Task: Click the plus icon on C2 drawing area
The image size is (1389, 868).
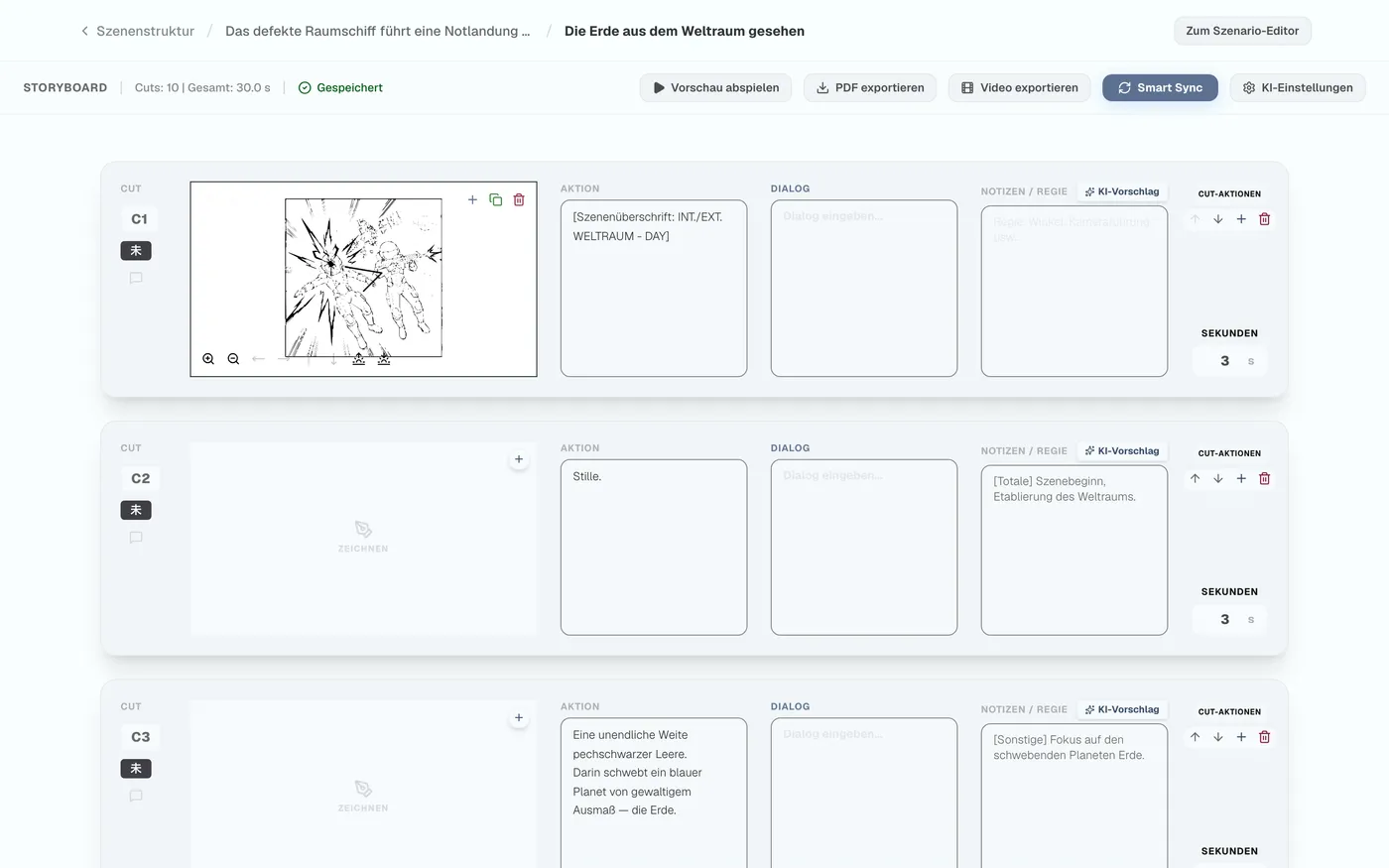Action: coord(519,459)
